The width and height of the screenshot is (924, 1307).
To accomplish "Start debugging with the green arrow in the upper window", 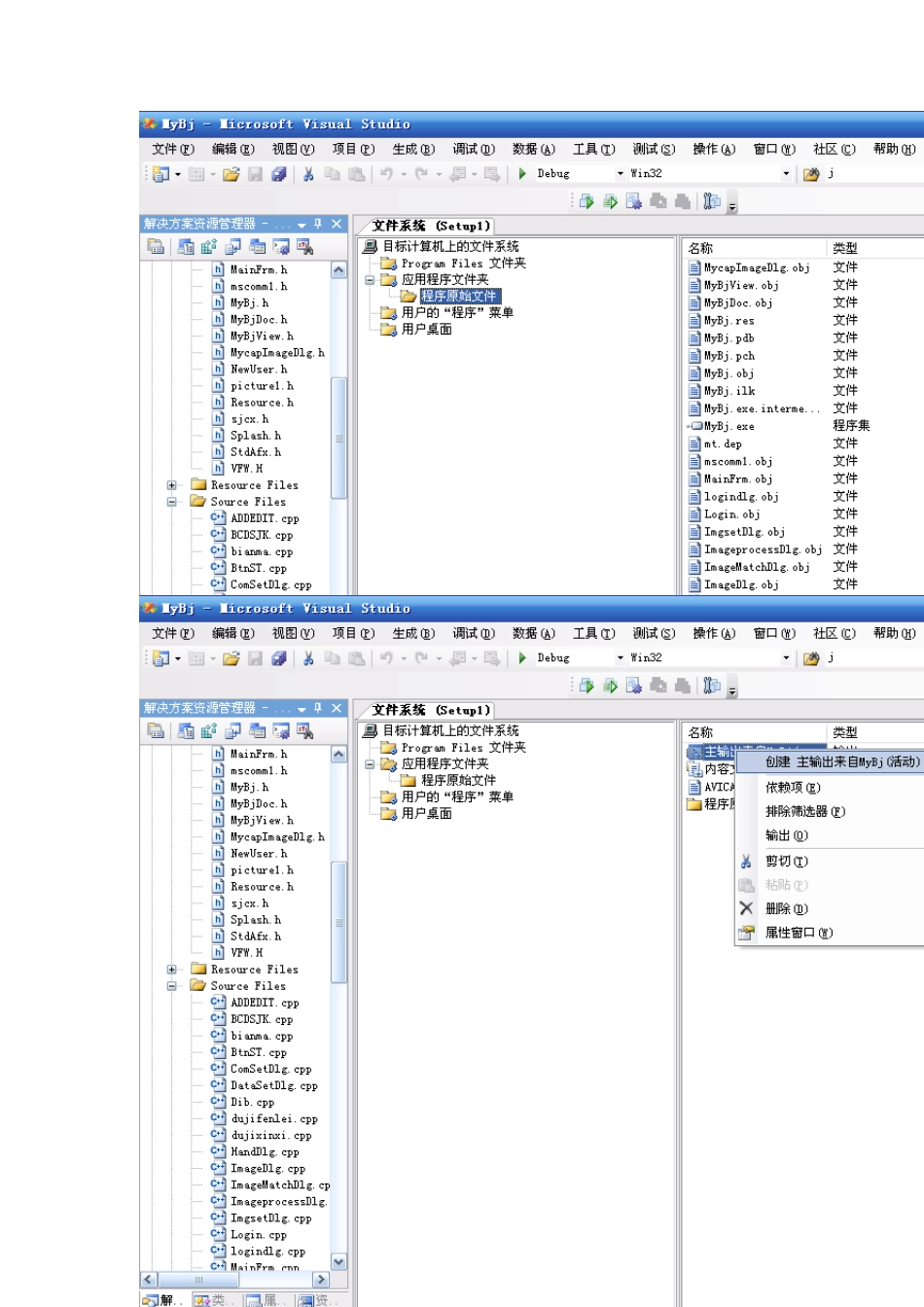I will pyautogui.click(x=522, y=173).
